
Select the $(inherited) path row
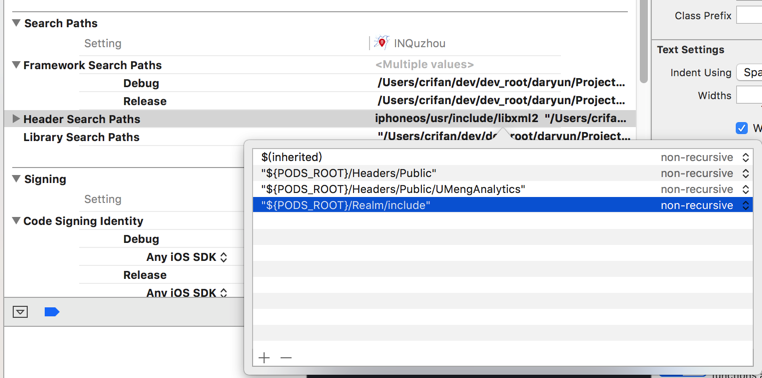pyautogui.click(x=502, y=157)
